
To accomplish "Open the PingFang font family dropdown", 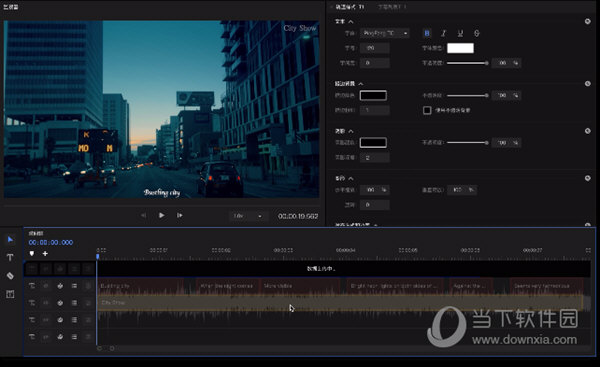I will click(385, 33).
